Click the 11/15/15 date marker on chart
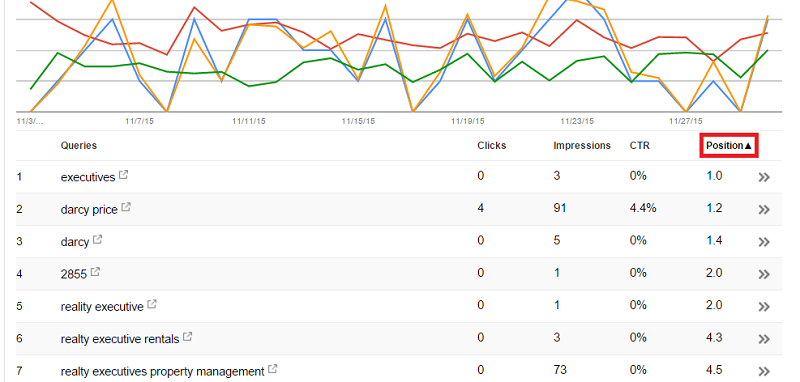 [358, 121]
